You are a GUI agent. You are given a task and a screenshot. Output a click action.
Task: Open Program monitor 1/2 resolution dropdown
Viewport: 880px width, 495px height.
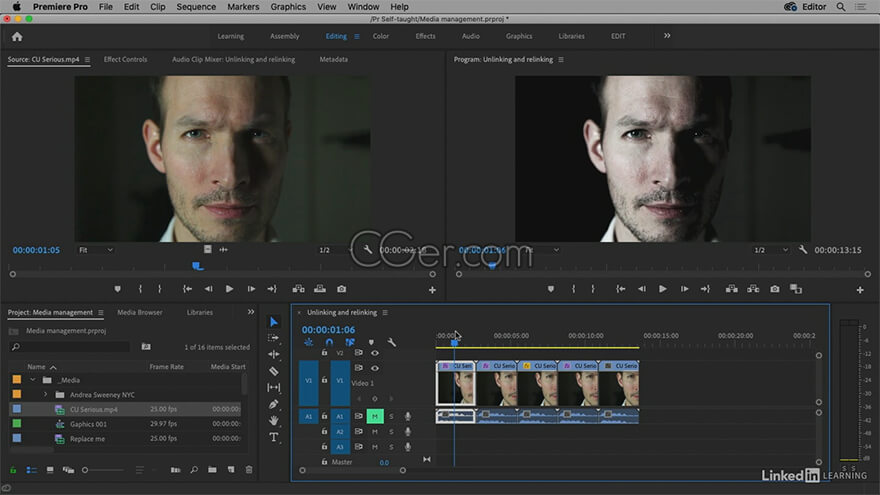coord(771,250)
